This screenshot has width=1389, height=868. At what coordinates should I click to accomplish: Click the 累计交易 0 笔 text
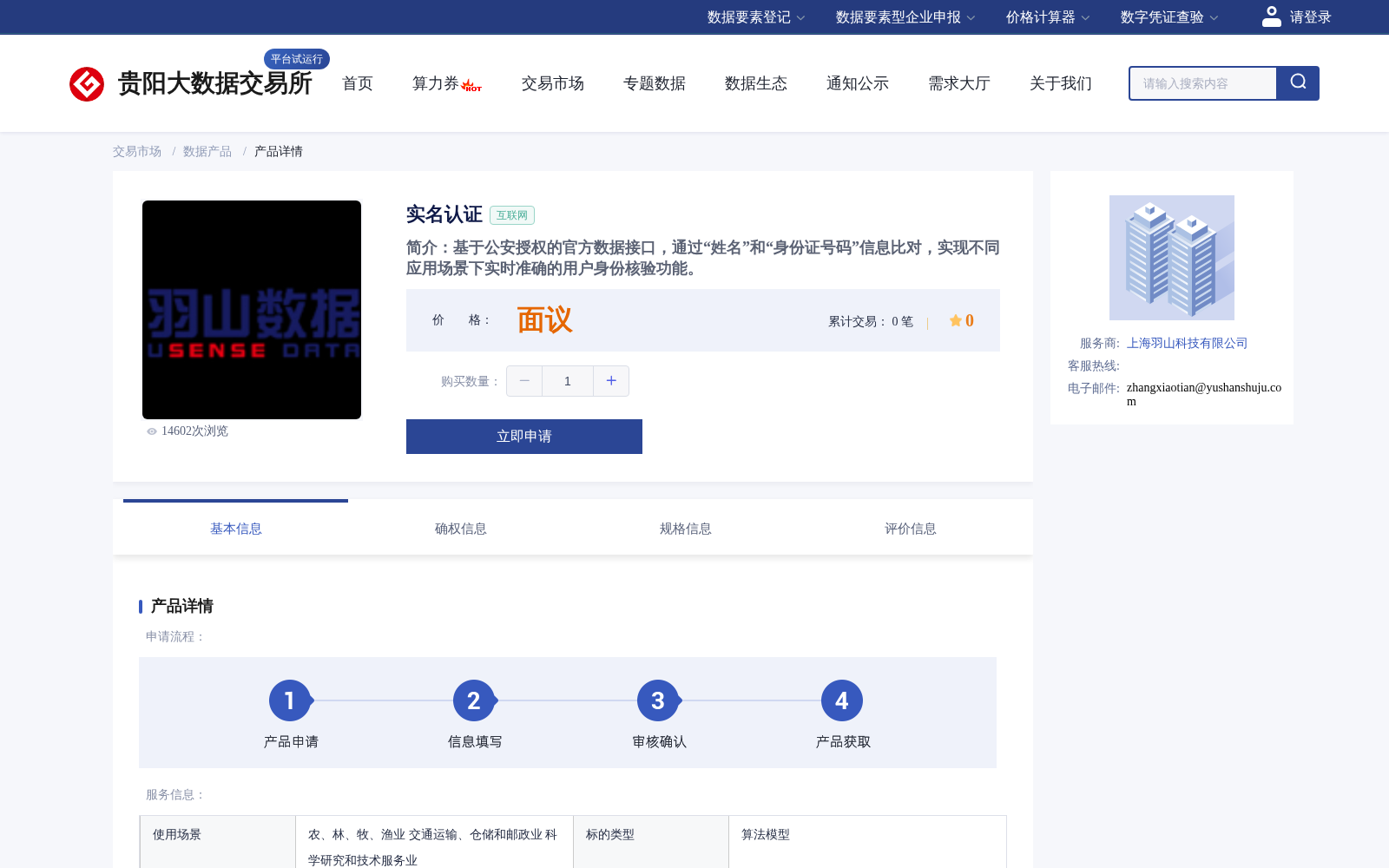[x=871, y=321]
